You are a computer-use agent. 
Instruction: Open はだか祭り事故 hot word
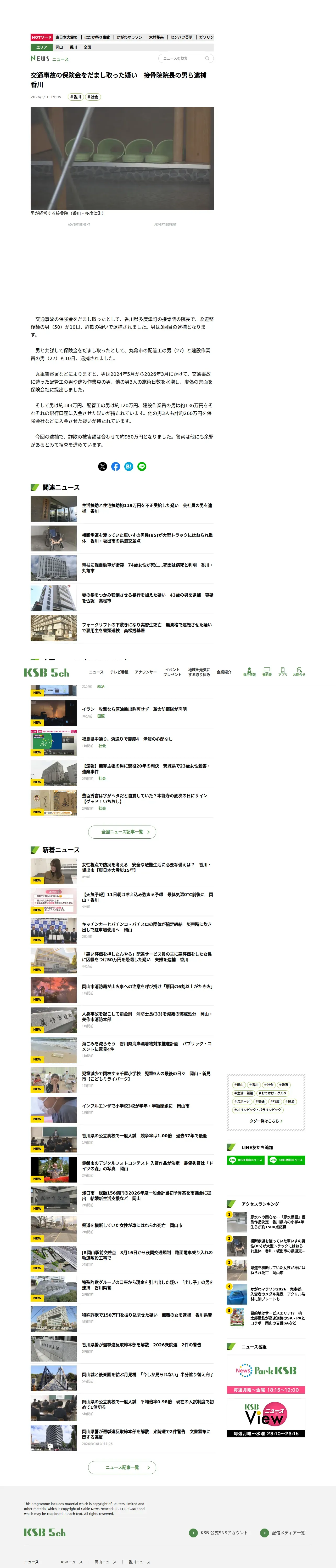(x=97, y=37)
